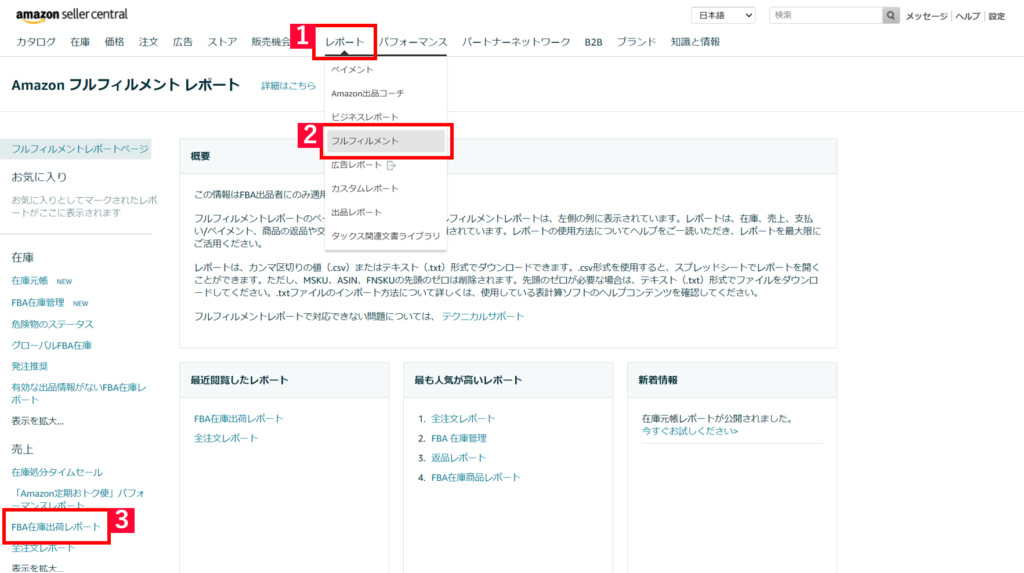Screen dimensions: 1024x573
Task: Click the amazon seller central logo
Action: (x=72, y=14)
